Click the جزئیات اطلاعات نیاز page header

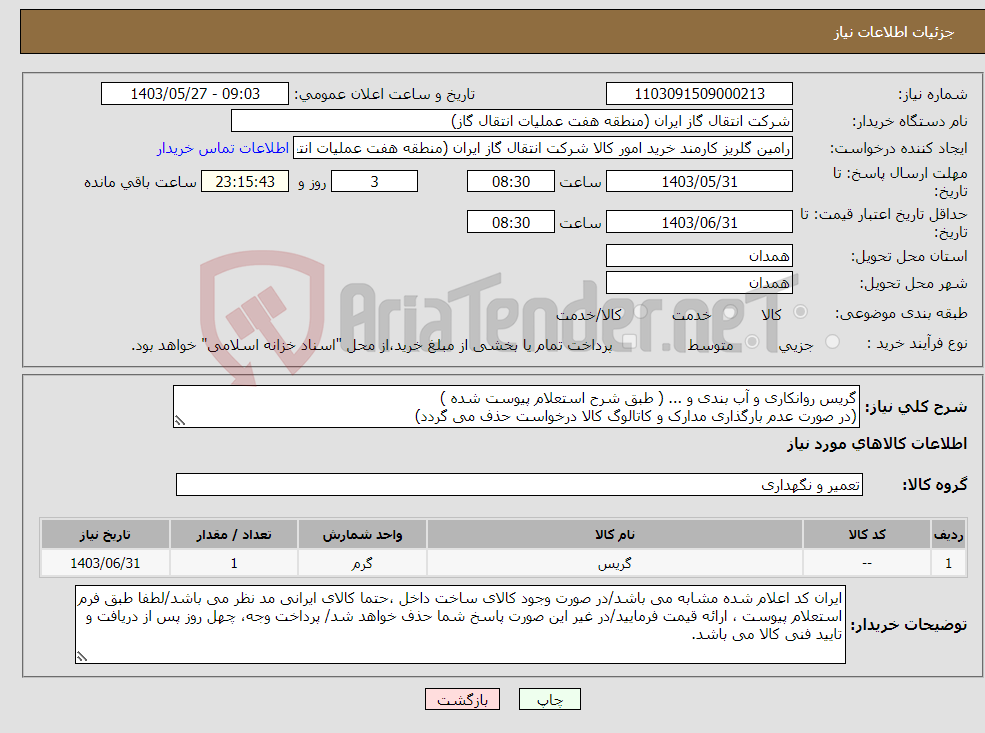coord(893,32)
